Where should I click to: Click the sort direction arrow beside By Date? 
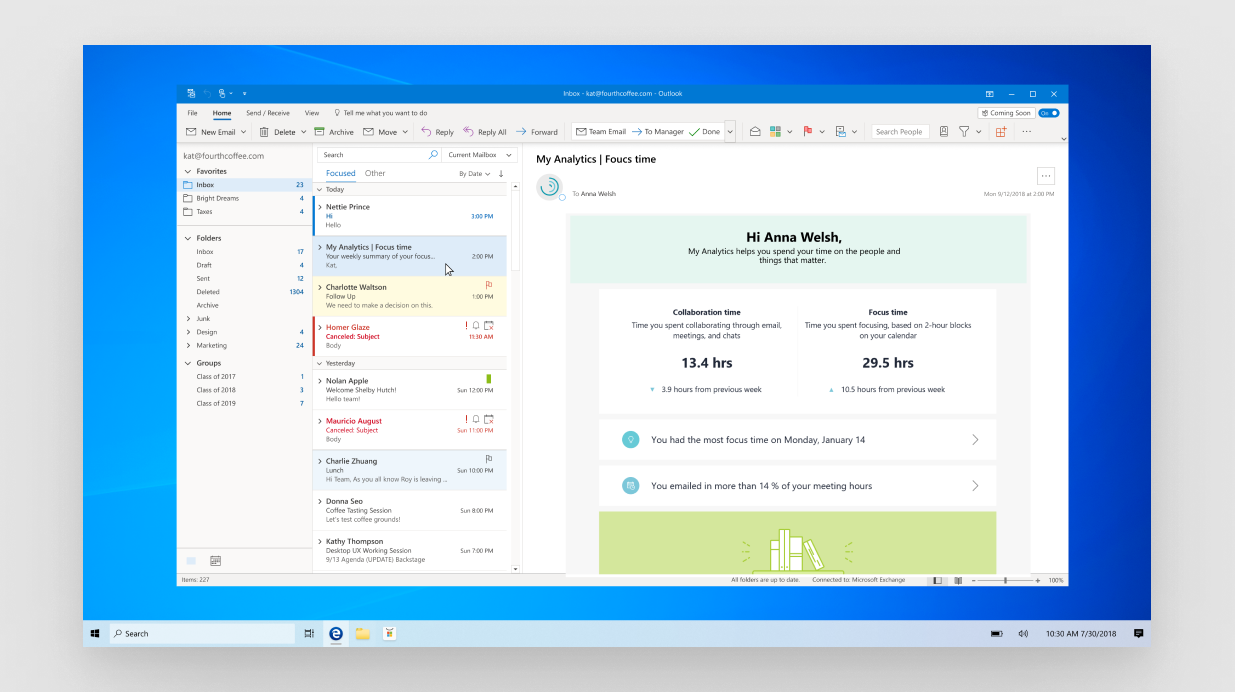click(501, 174)
